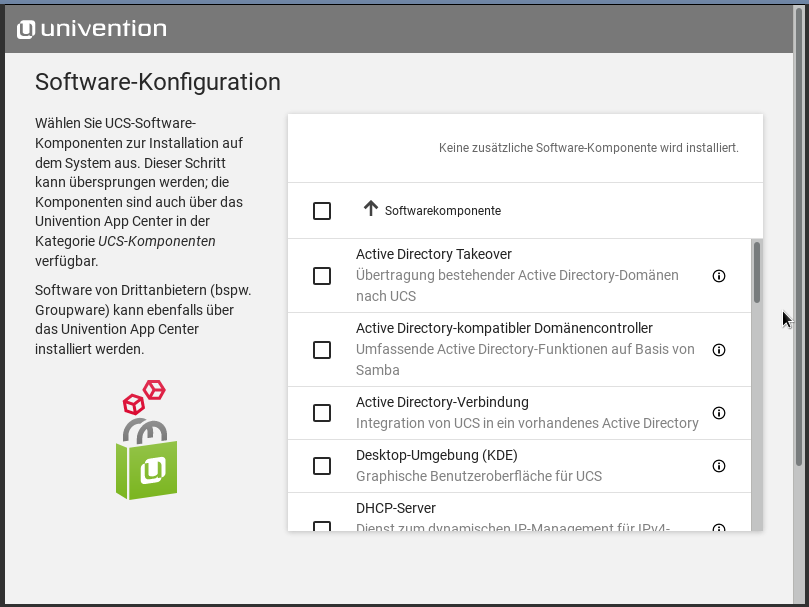Click the Active Directory Takeover row title
This screenshot has height=607, width=809.
tap(433, 255)
